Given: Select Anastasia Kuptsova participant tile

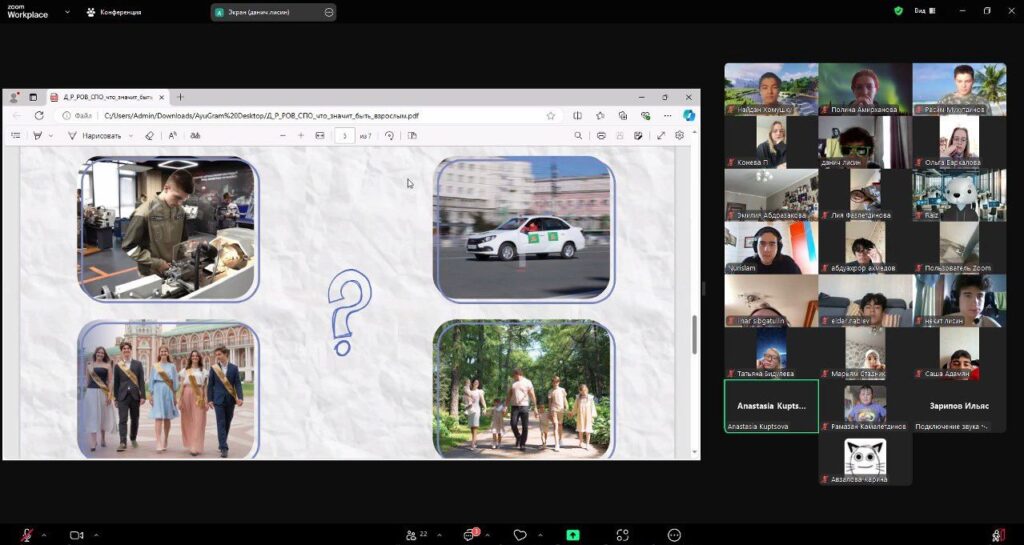Looking at the screenshot, I should (771, 406).
